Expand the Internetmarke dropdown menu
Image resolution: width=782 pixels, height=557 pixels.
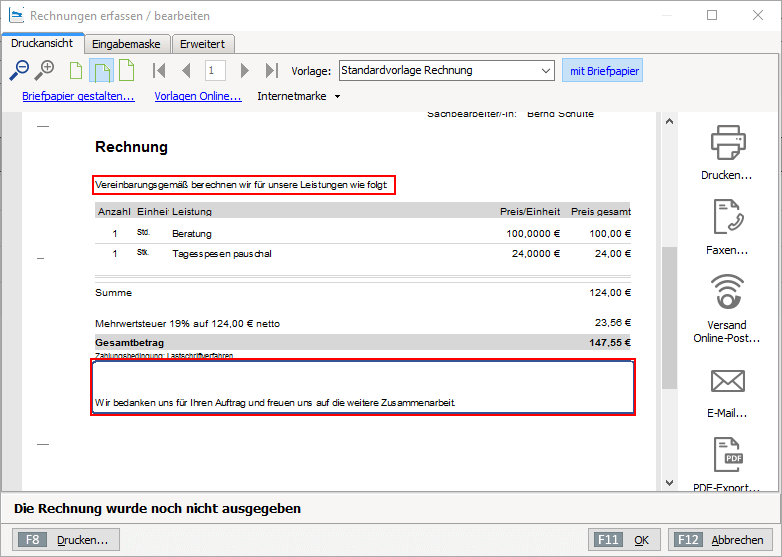point(337,97)
